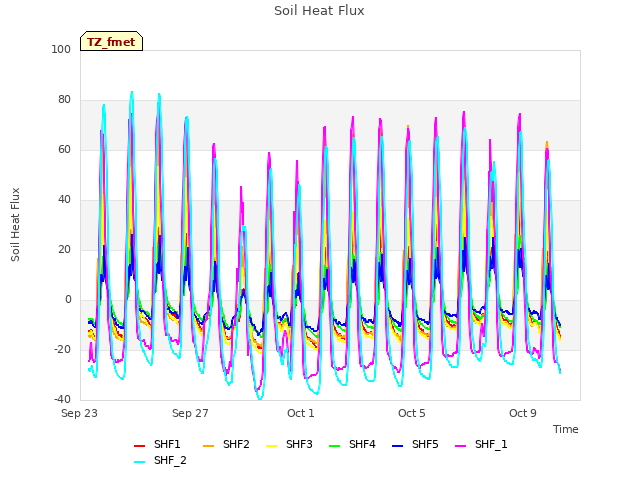Click the 60 y-axis tick label
This screenshot has width=640, height=480.
(64, 150)
